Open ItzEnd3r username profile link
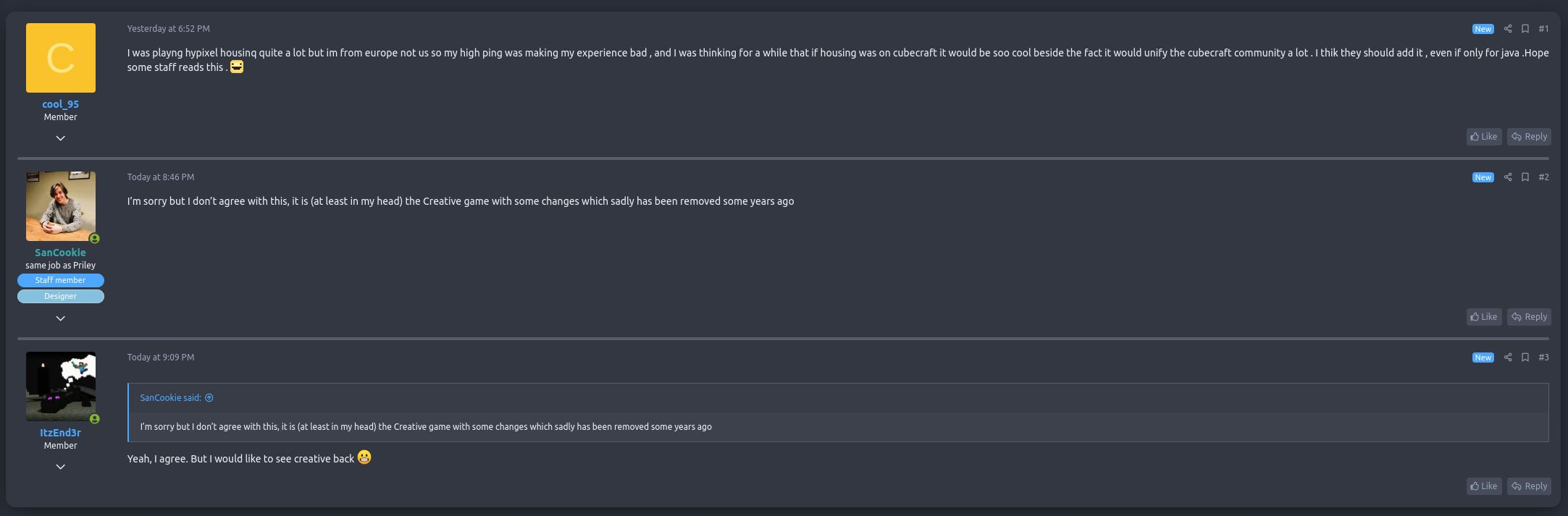1568x516 pixels. coord(61,433)
